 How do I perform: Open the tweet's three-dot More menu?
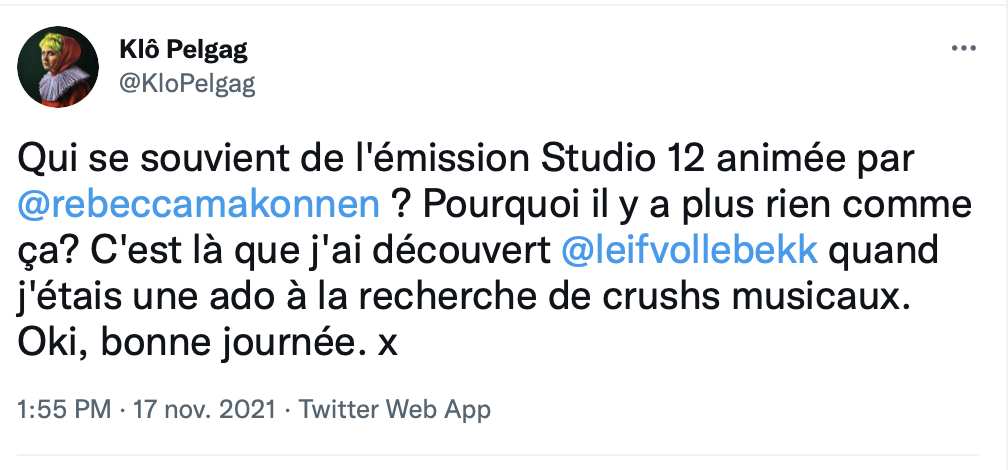tap(962, 48)
